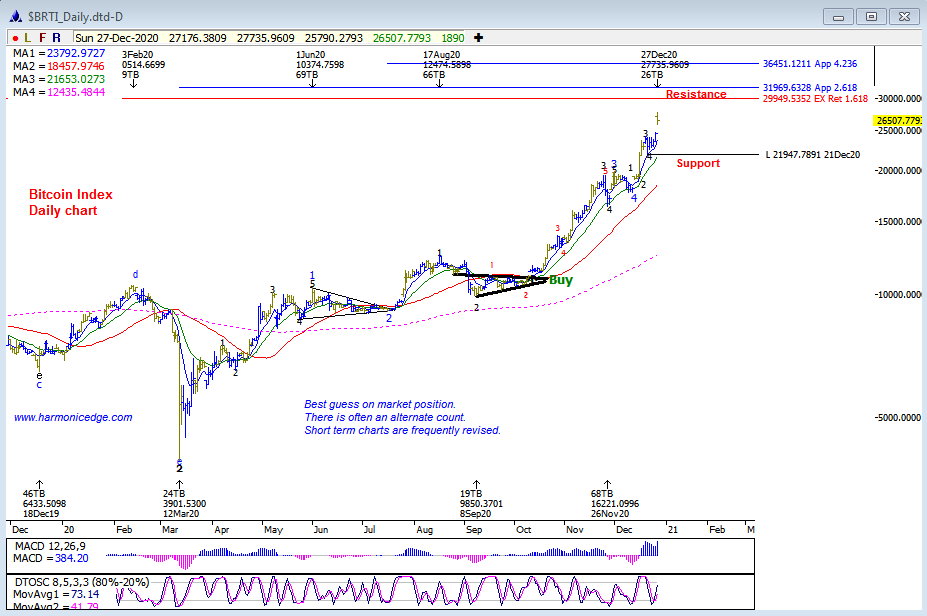Click the 36451.1211 App 4.236 level label
This screenshot has height=616, width=927.
pyautogui.click(x=809, y=64)
